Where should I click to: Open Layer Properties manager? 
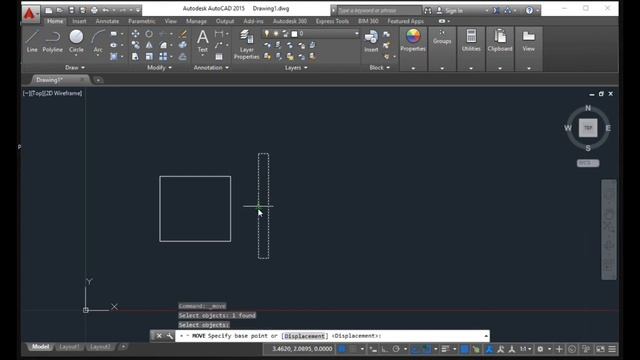pos(246,44)
